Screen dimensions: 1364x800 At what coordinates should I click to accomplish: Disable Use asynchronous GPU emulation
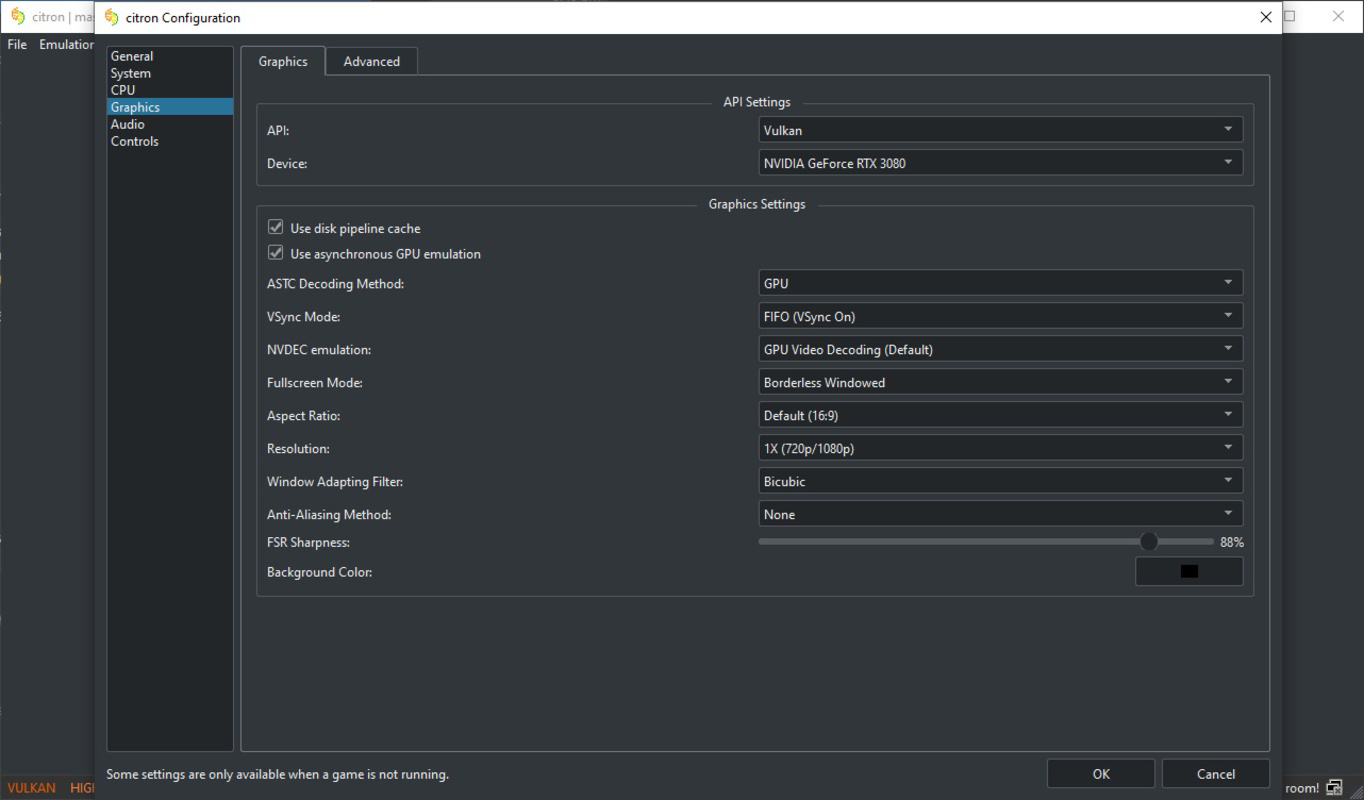(276, 254)
